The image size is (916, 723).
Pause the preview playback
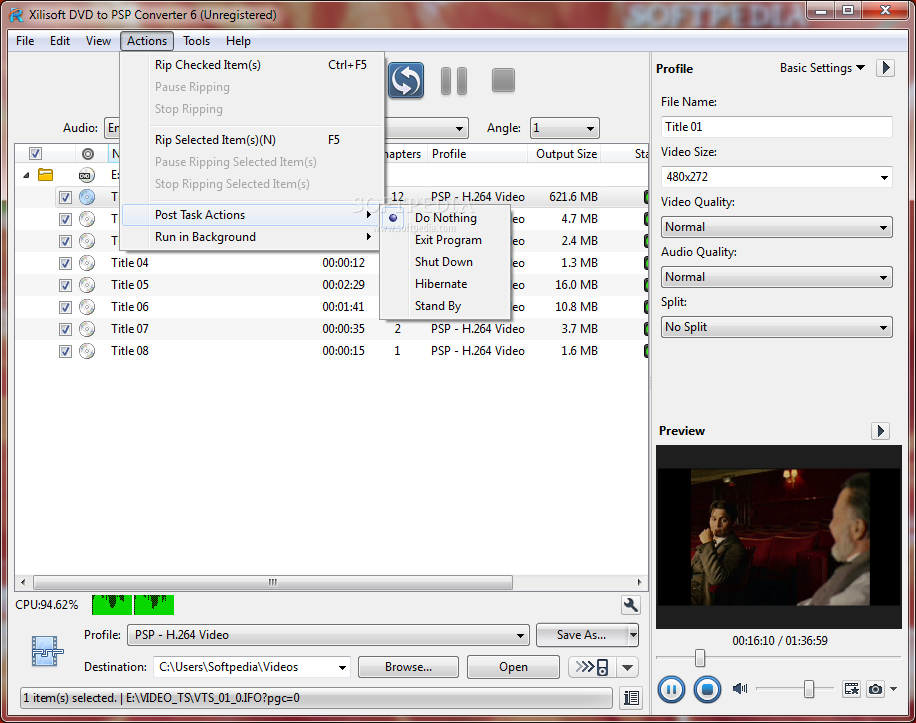pos(671,690)
